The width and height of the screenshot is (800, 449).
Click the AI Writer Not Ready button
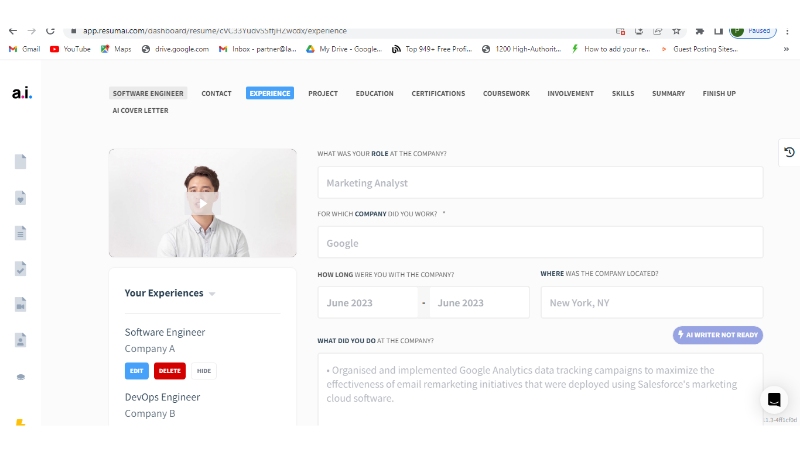[718, 335]
